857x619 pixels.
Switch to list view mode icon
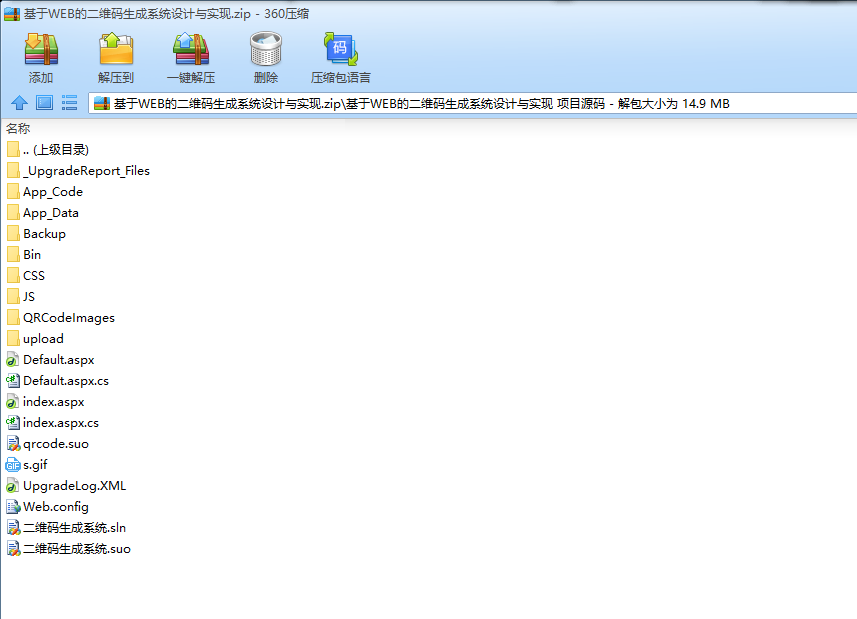coord(69,103)
